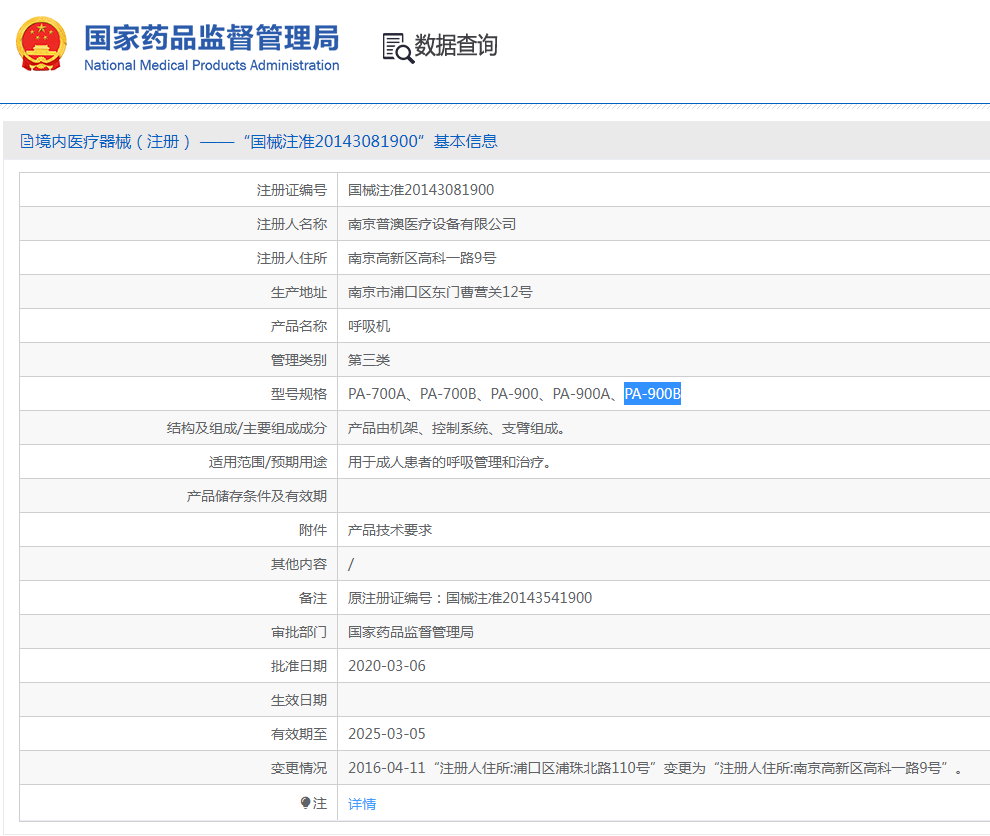Click the 适用范围/预期用途 label

(268, 462)
